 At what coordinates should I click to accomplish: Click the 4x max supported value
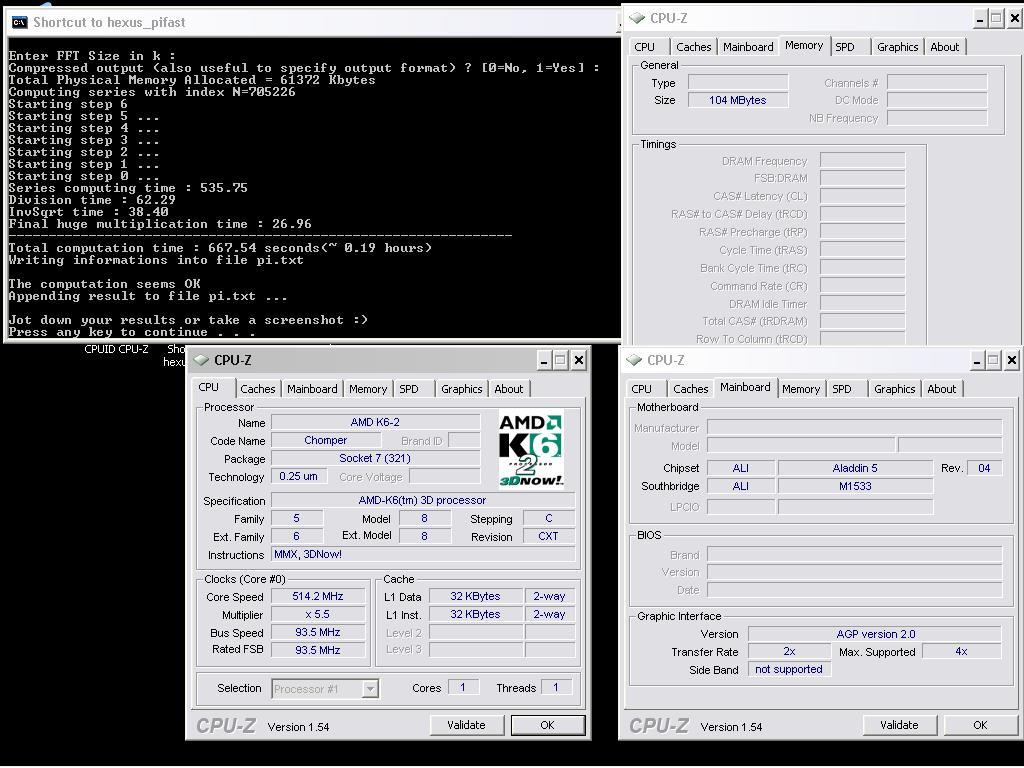click(x=961, y=652)
